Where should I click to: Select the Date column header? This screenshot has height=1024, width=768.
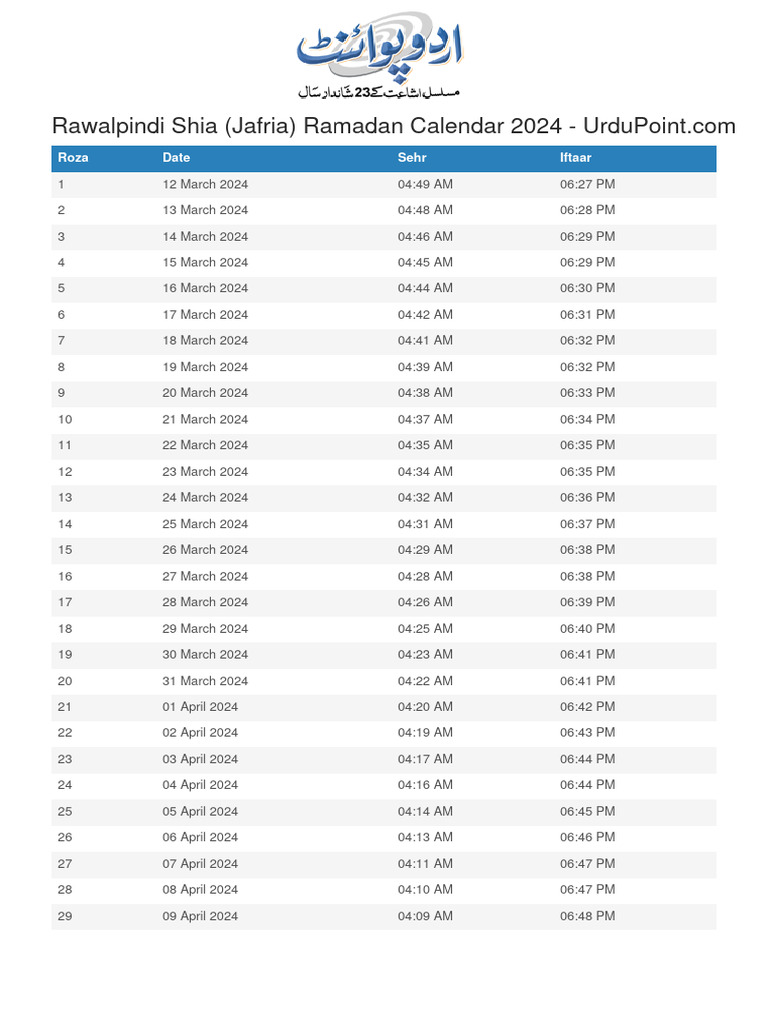176,157
